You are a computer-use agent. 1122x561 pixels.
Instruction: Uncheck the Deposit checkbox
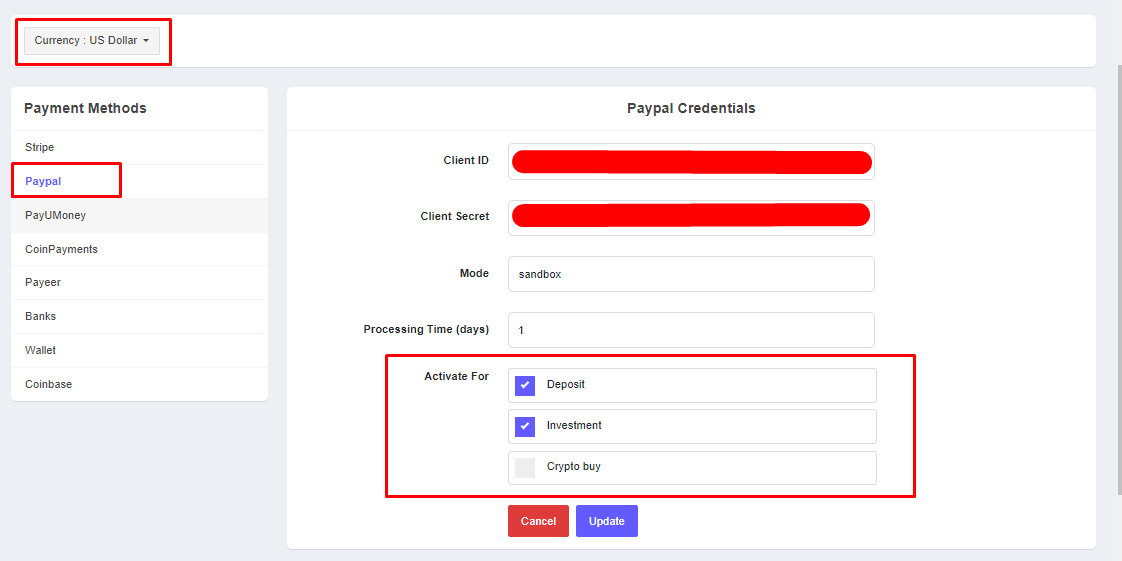525,385
